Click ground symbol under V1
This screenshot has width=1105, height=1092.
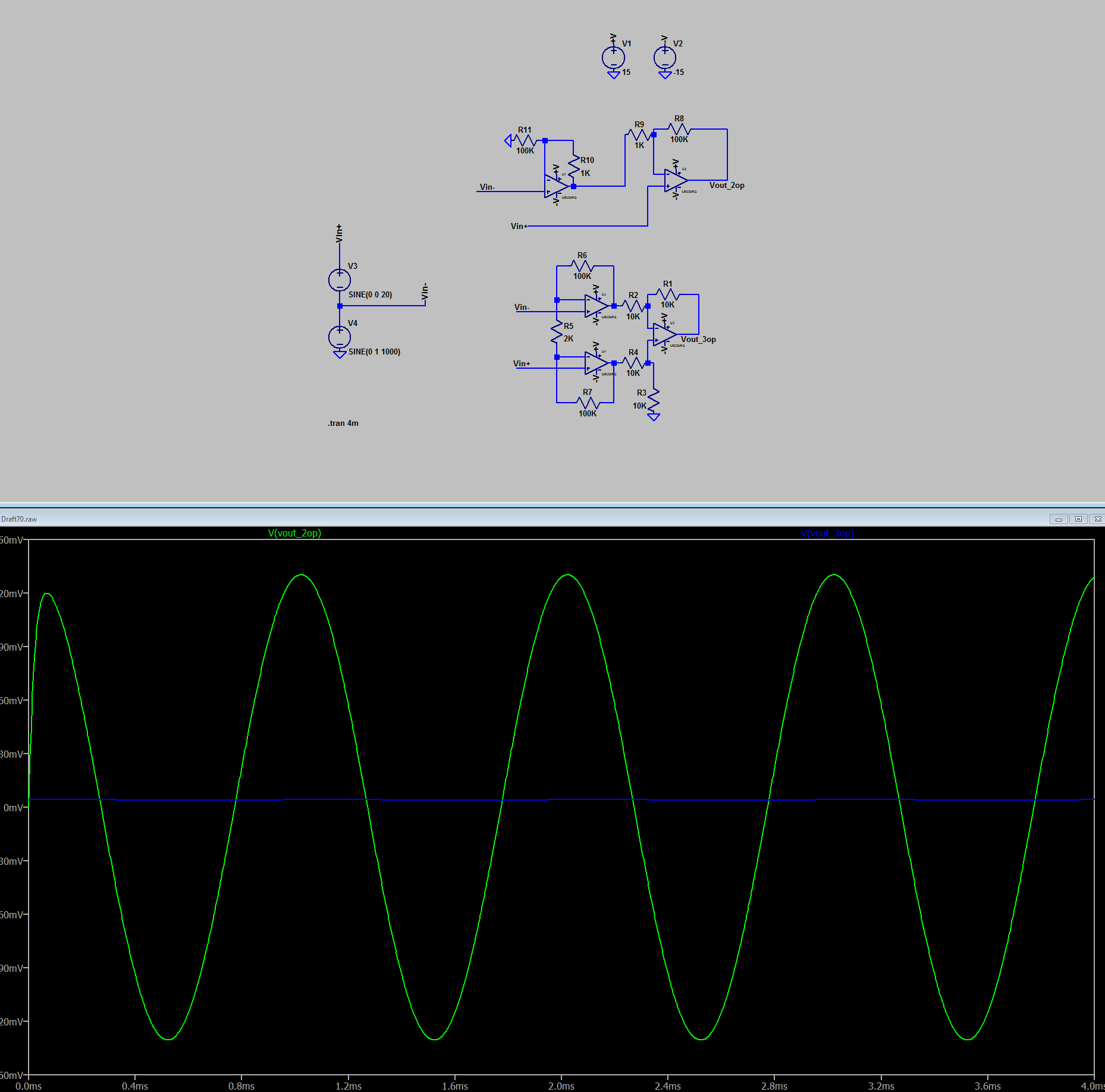point(614,75)
